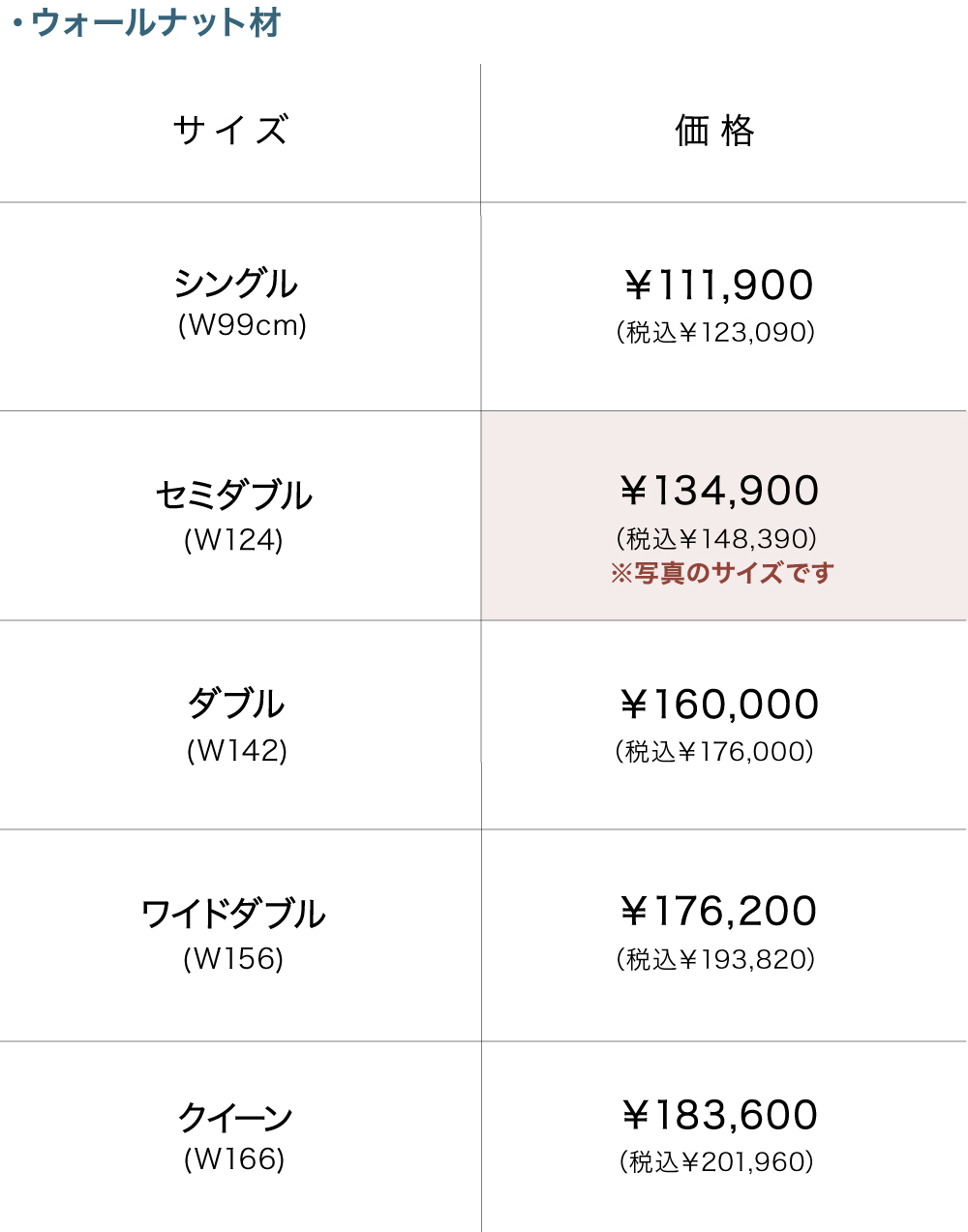Click the ※写真のサイズです note

tap(722, 573)
